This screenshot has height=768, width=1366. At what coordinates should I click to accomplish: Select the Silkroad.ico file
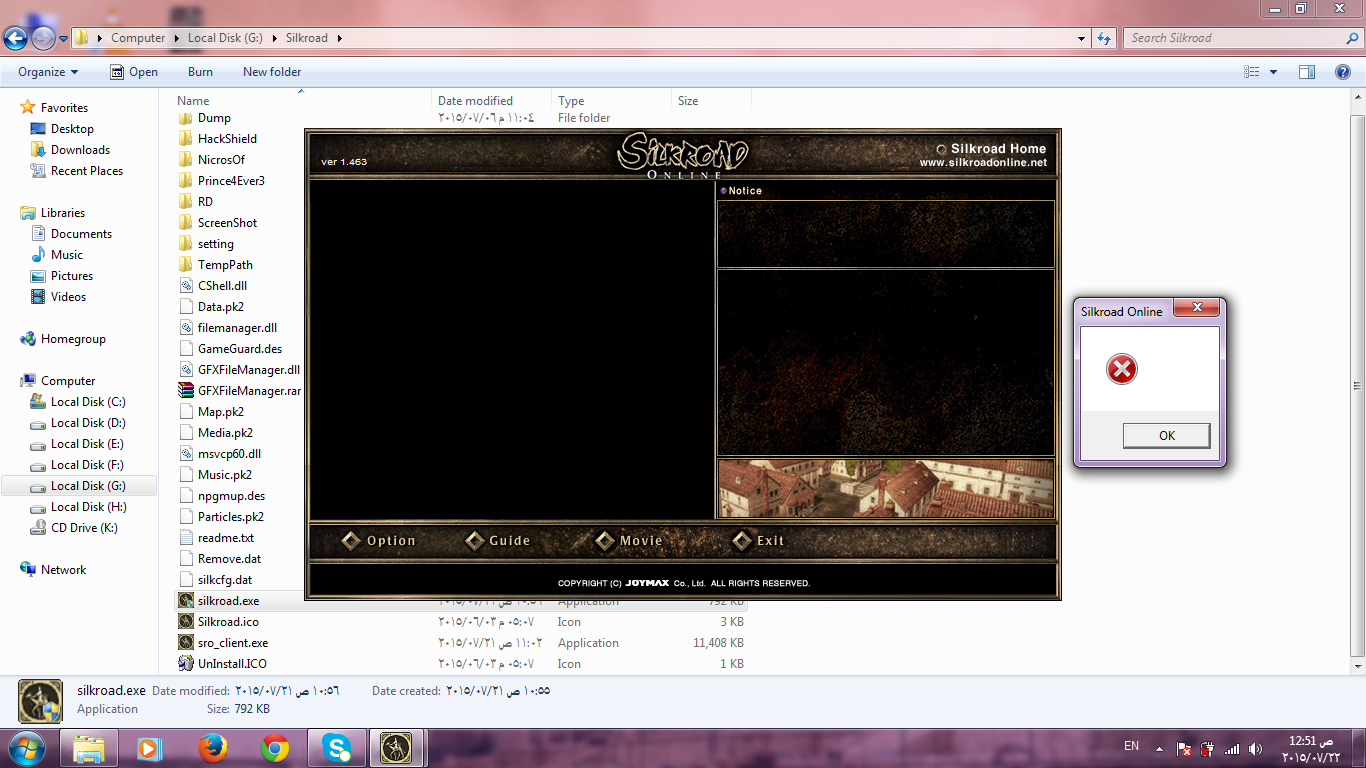point(228,622)
